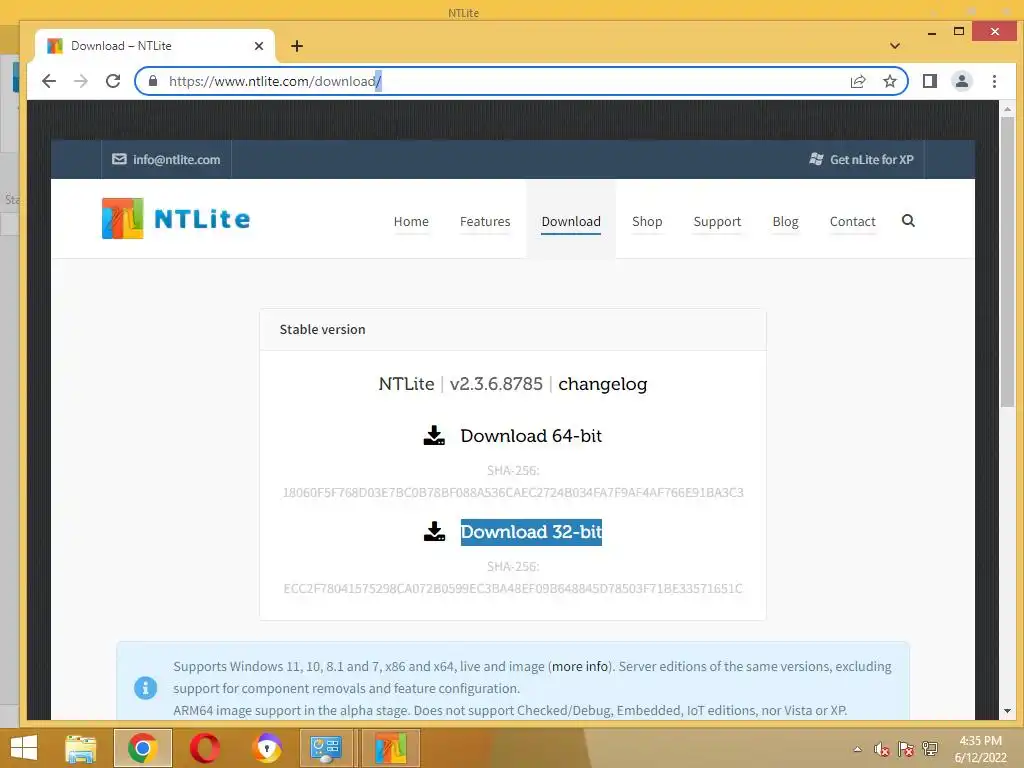The height and width of the screenshot is (768, 1024).
Task: Open the Control Panel taskbar icon
Action: pos(326,748)
